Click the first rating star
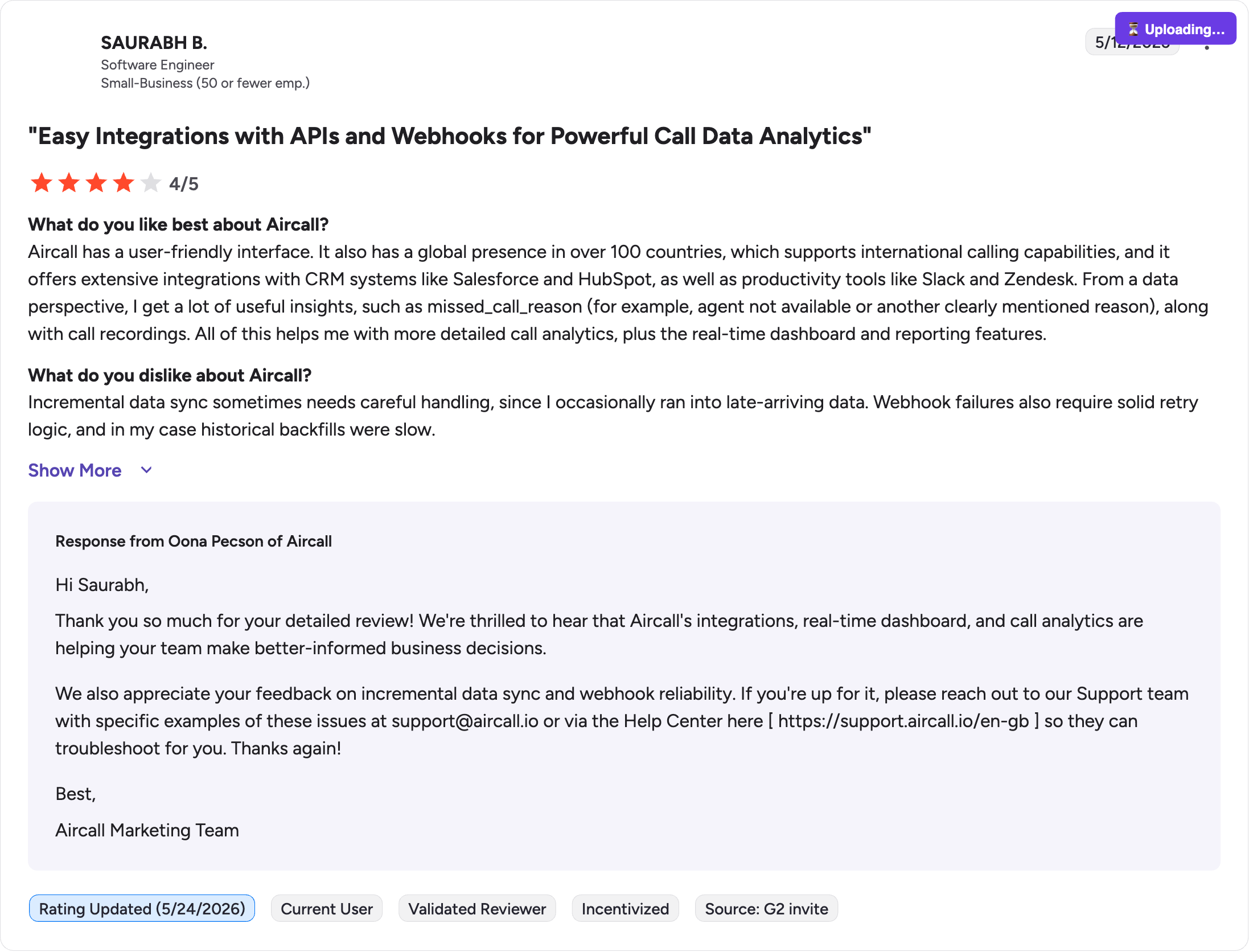This screenshot has width=1249, height=952. pyautogui.click(x=42, y=183)
